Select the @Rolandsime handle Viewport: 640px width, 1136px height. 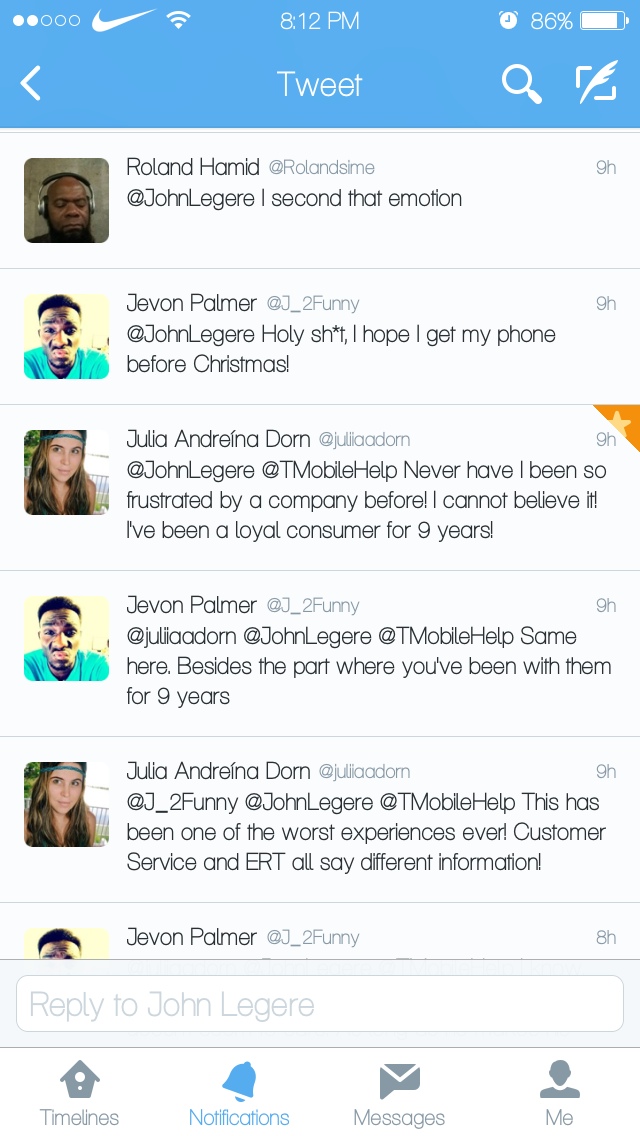322,167
